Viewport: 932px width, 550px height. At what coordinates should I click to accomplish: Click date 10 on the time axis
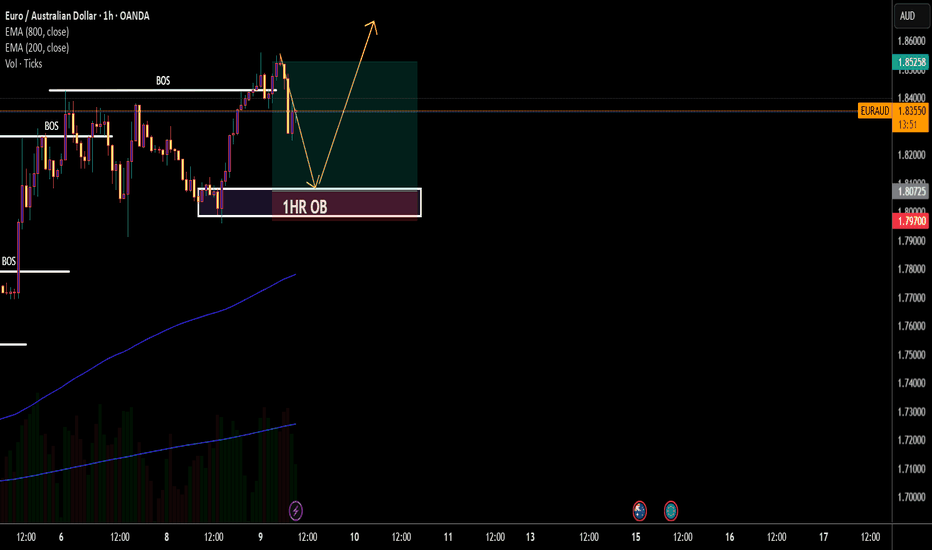[354, 537]
